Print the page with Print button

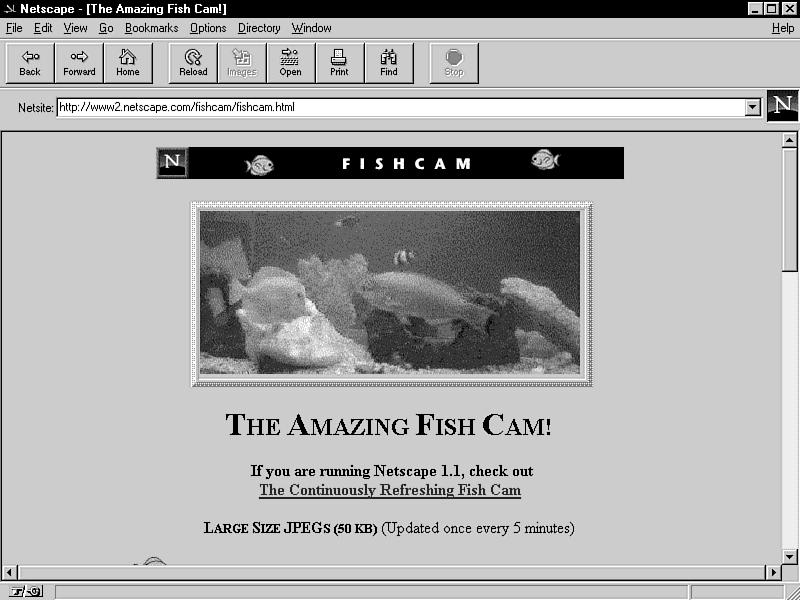coord(339,63)
